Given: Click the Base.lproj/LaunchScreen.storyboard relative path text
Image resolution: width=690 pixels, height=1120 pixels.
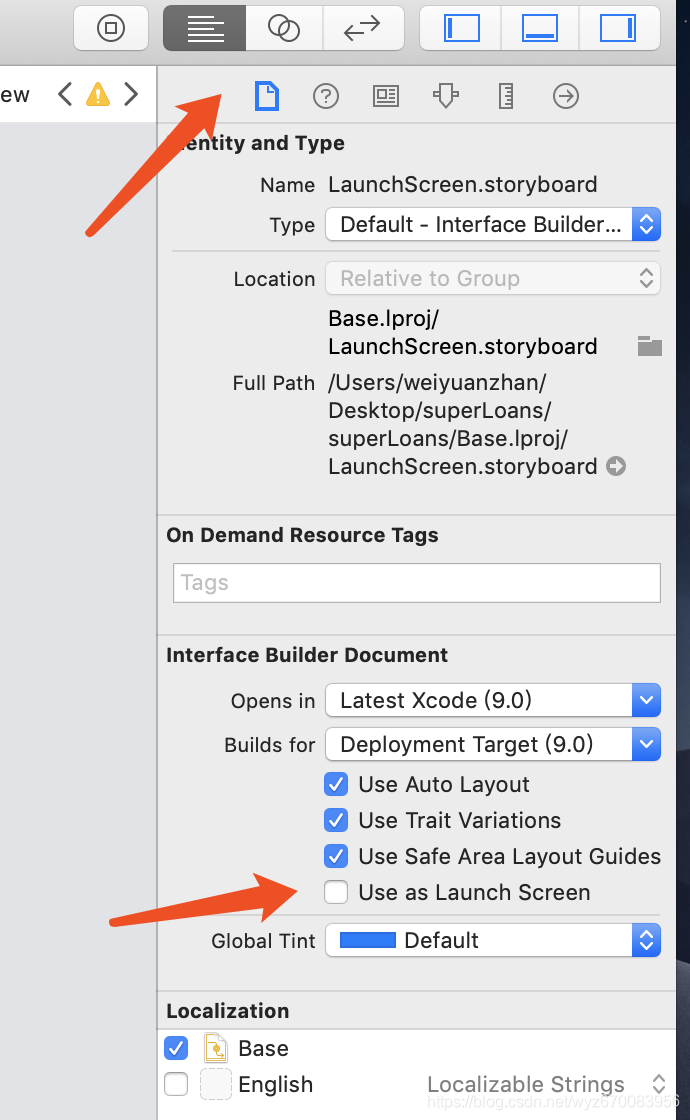Looking at the screenshot, I should tap(463, 332).
